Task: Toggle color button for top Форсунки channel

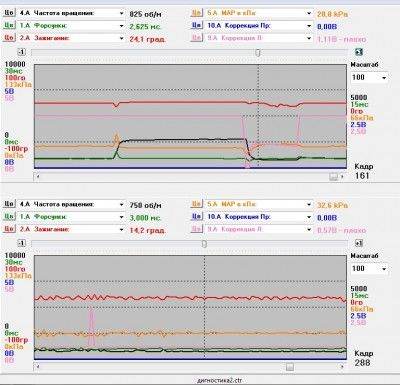Action: point(9,25)
